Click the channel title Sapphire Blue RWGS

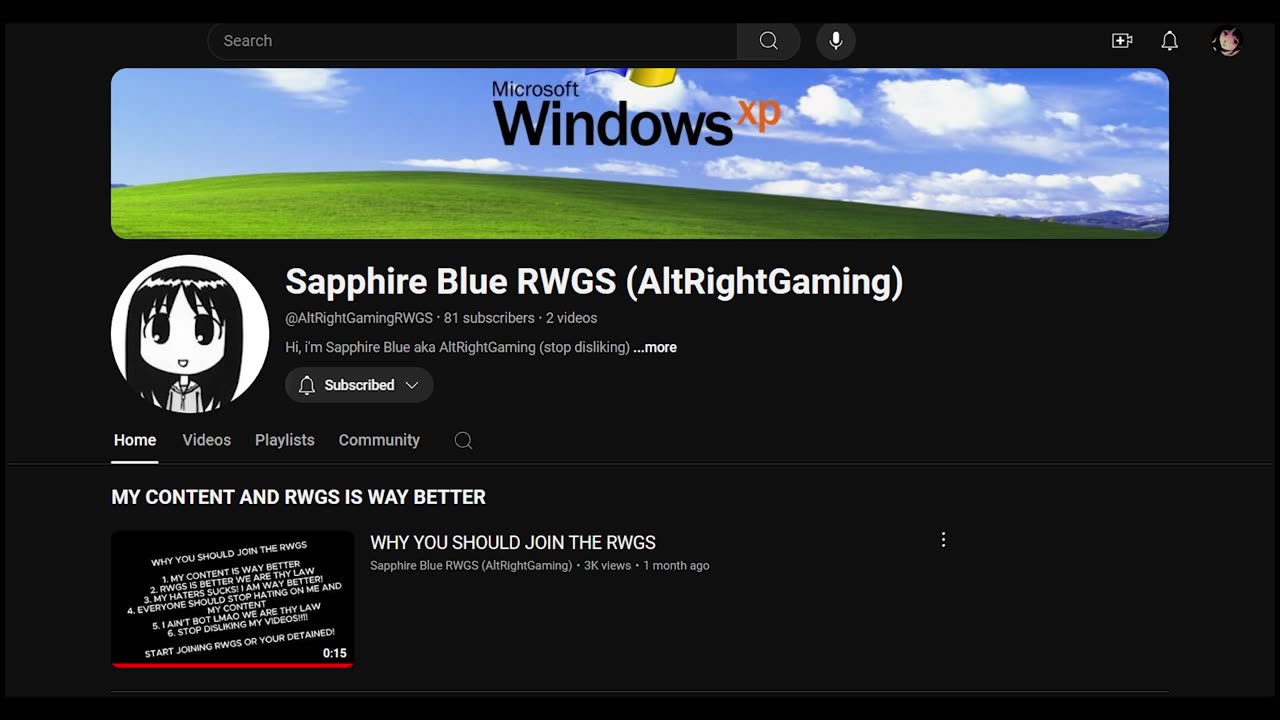click(x=594, y=282)
